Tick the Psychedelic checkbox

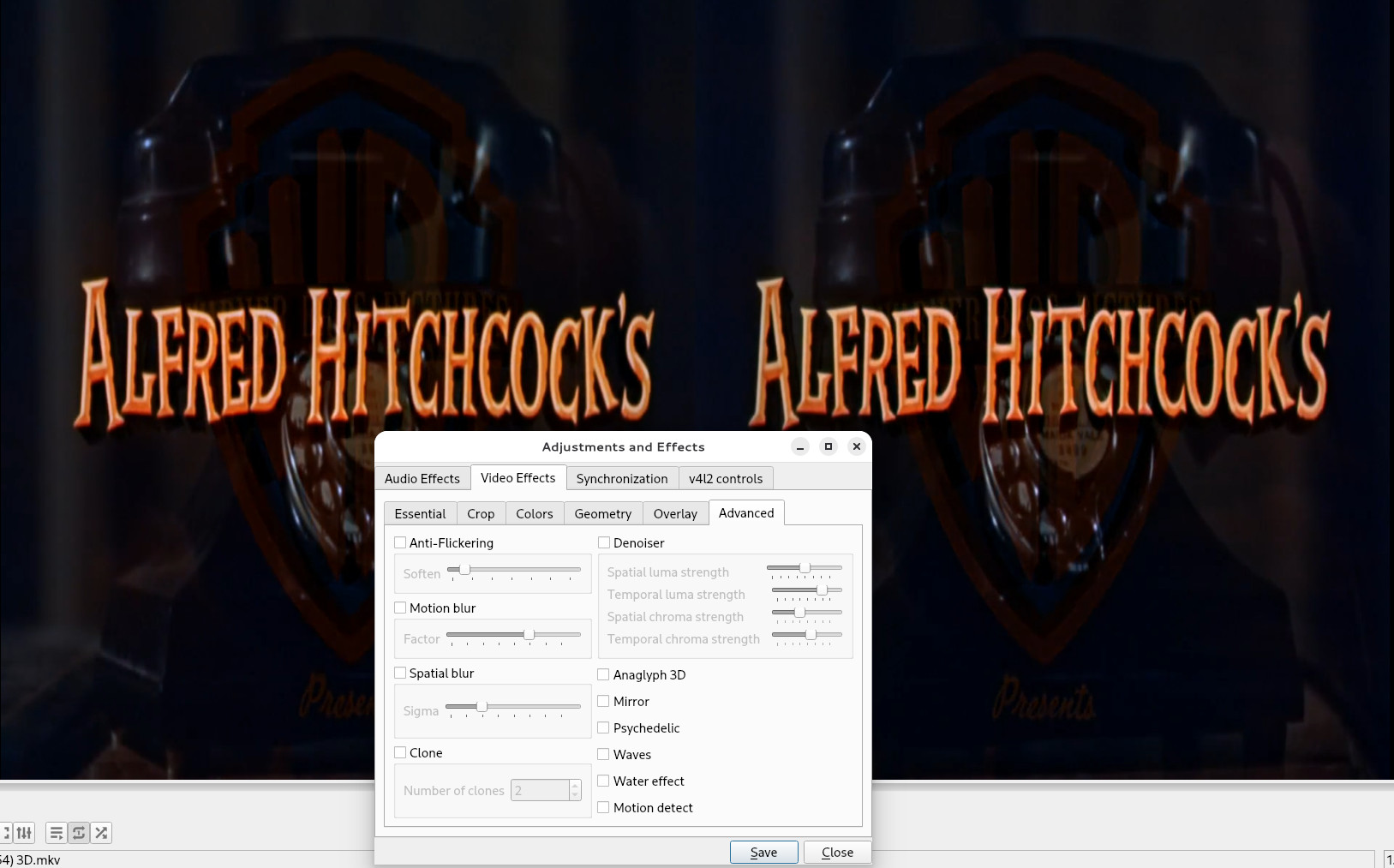click(x=604, y=727)
